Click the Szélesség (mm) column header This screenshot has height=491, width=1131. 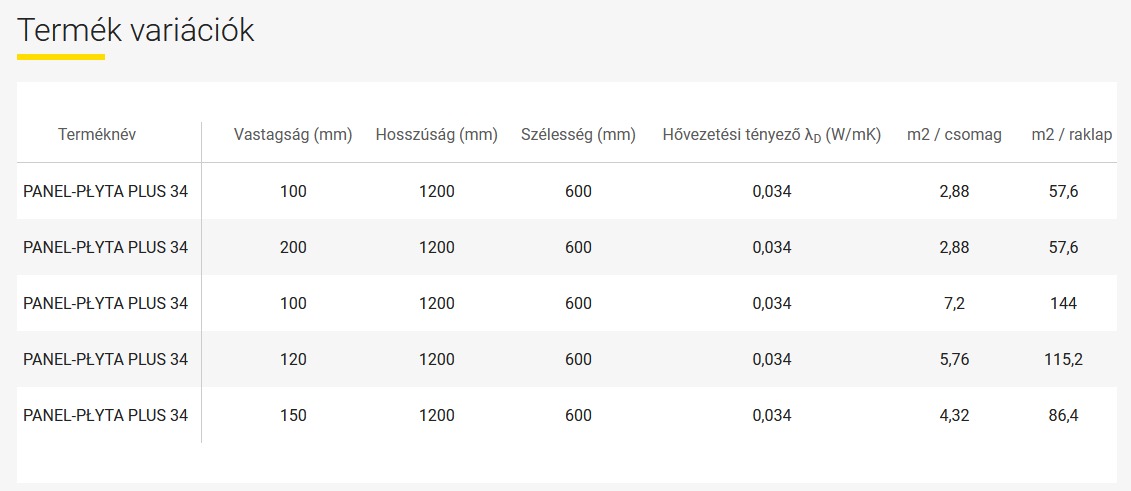point(578,135)
